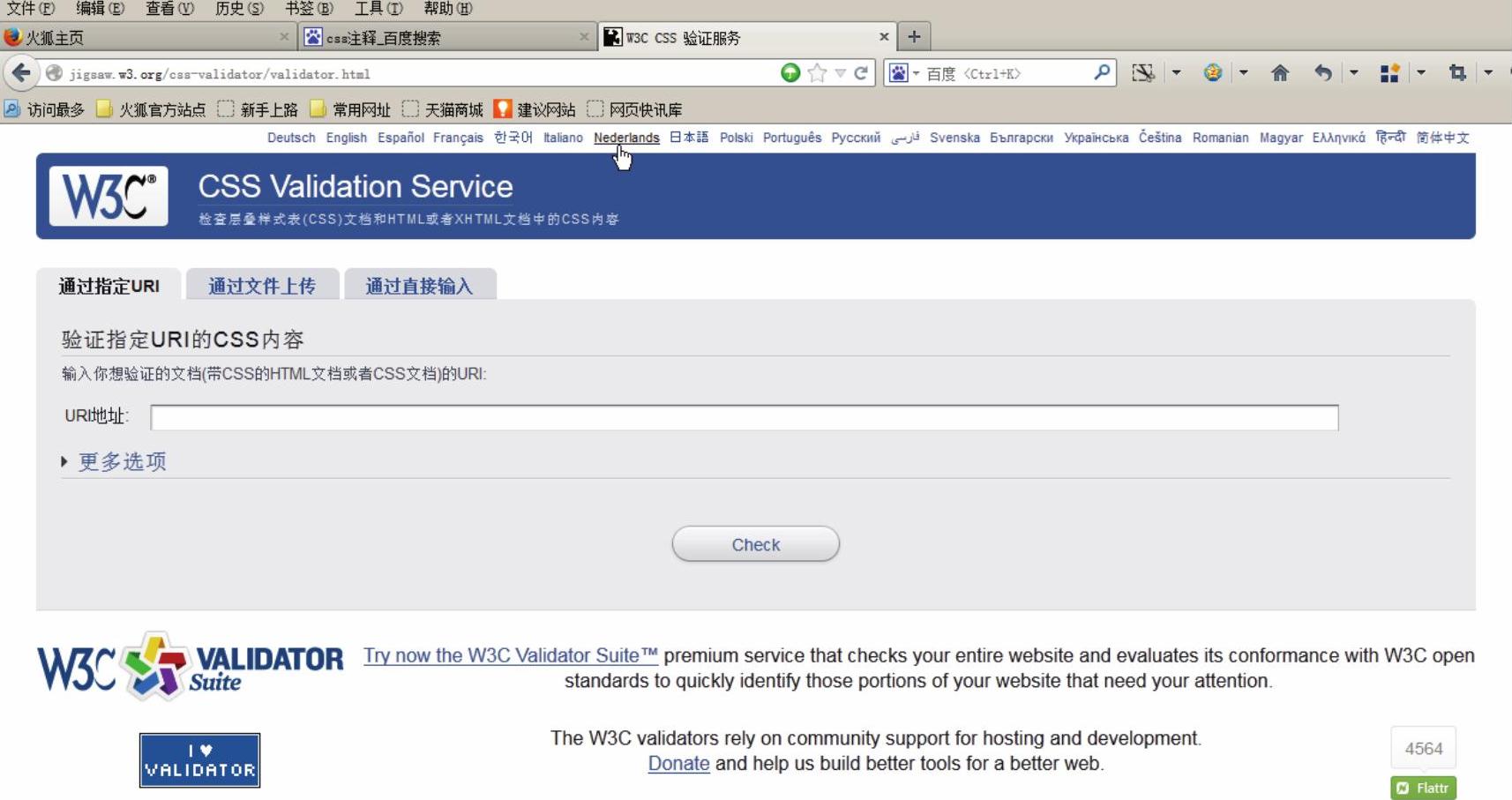Viewport: 1512px width, 800px height.
Task: Click the green up-arrow icon in address bar
Action: point(790,72)
